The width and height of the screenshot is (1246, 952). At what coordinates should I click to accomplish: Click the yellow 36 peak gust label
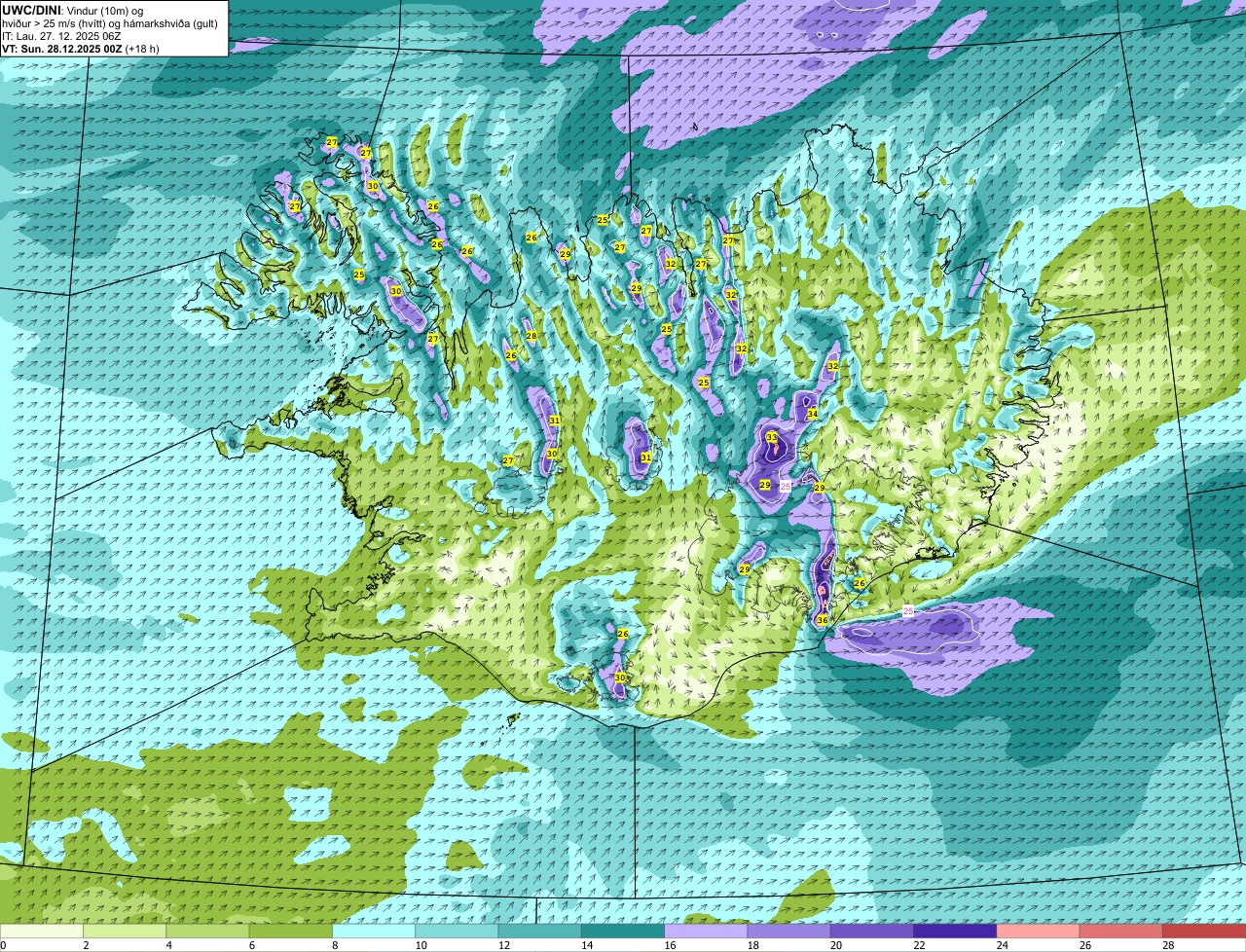823,620
